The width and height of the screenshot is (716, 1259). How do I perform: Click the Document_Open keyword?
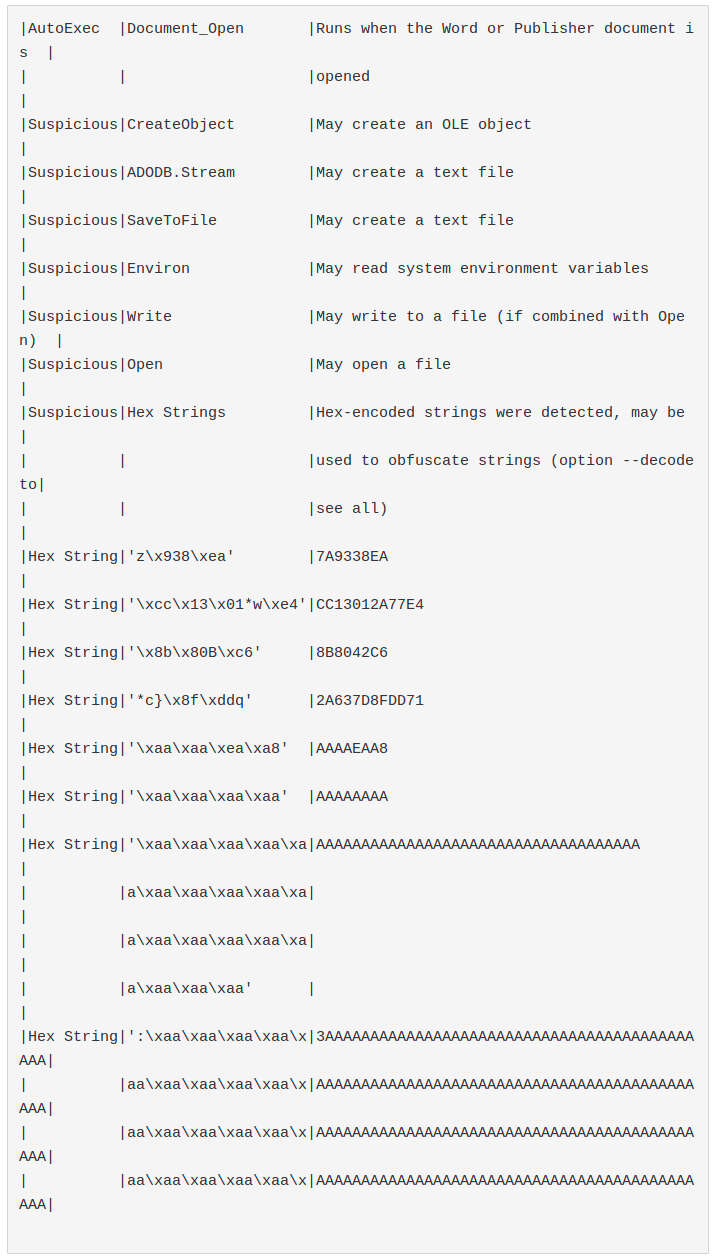[x=185, y=29]
